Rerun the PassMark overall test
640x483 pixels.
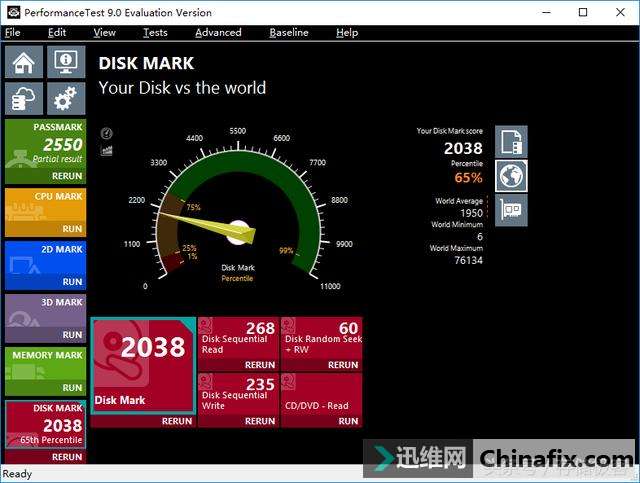click(67, 176)
